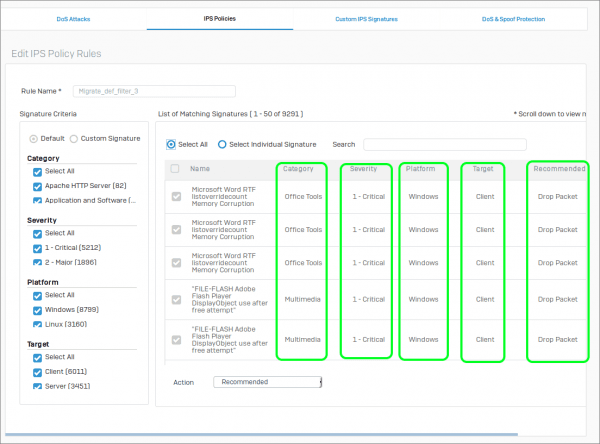Image resolution: width=600 pixels, height=444 pixels.
Task: Uncheck Apache HTTP Server (82) category
Action: coord(37,186)
